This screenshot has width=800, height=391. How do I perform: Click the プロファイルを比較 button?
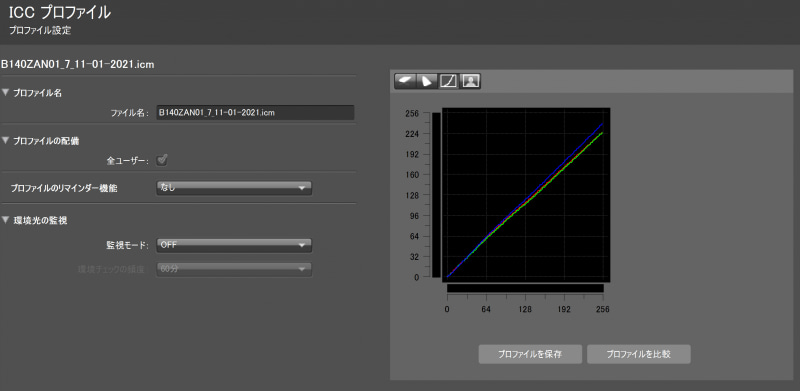pos(639,354)
